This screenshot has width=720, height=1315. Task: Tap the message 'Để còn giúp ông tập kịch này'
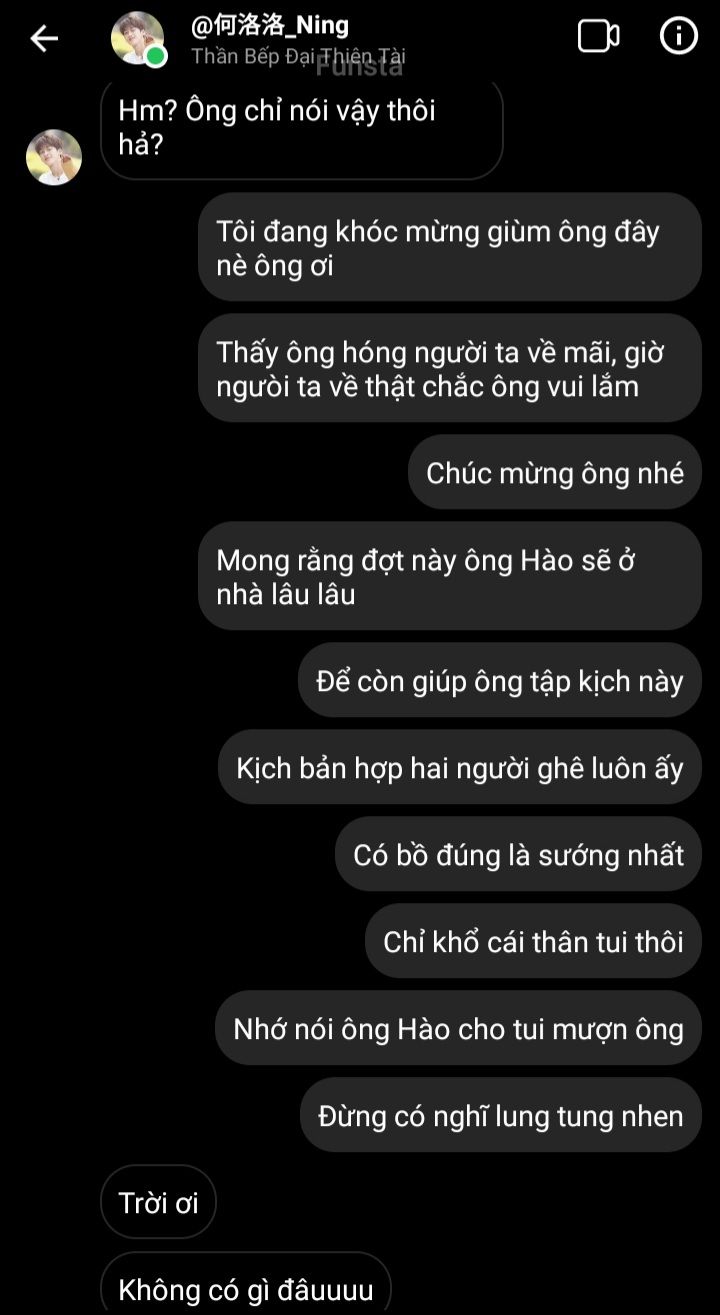pyautogui.click(x=500, y=680)
